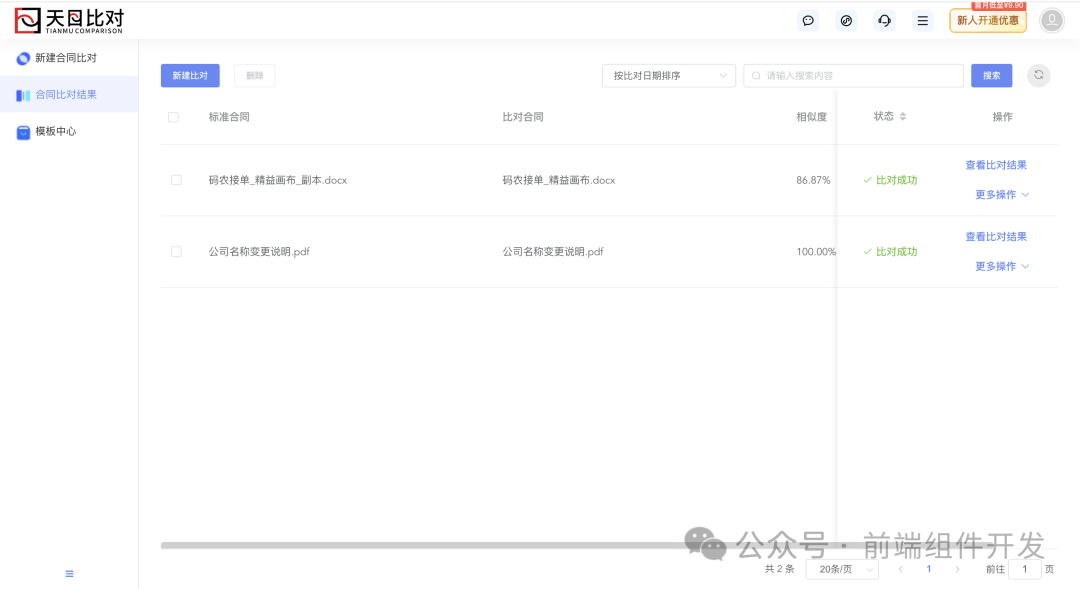1080x589 pixels.
Task: Toggle the select-all checkbox in table header
Action: click(x=174, y=117)
